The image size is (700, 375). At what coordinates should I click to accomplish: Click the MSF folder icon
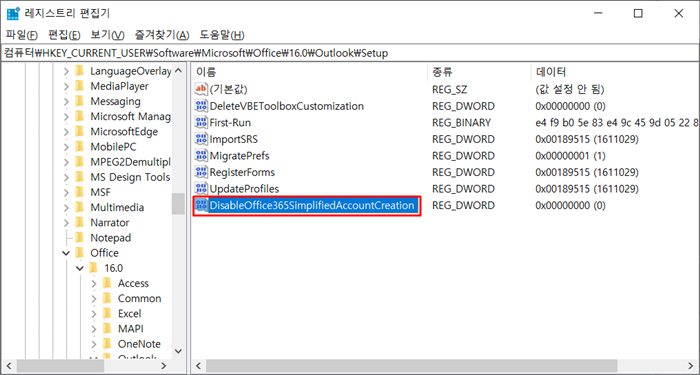click(x=79, y=192)
